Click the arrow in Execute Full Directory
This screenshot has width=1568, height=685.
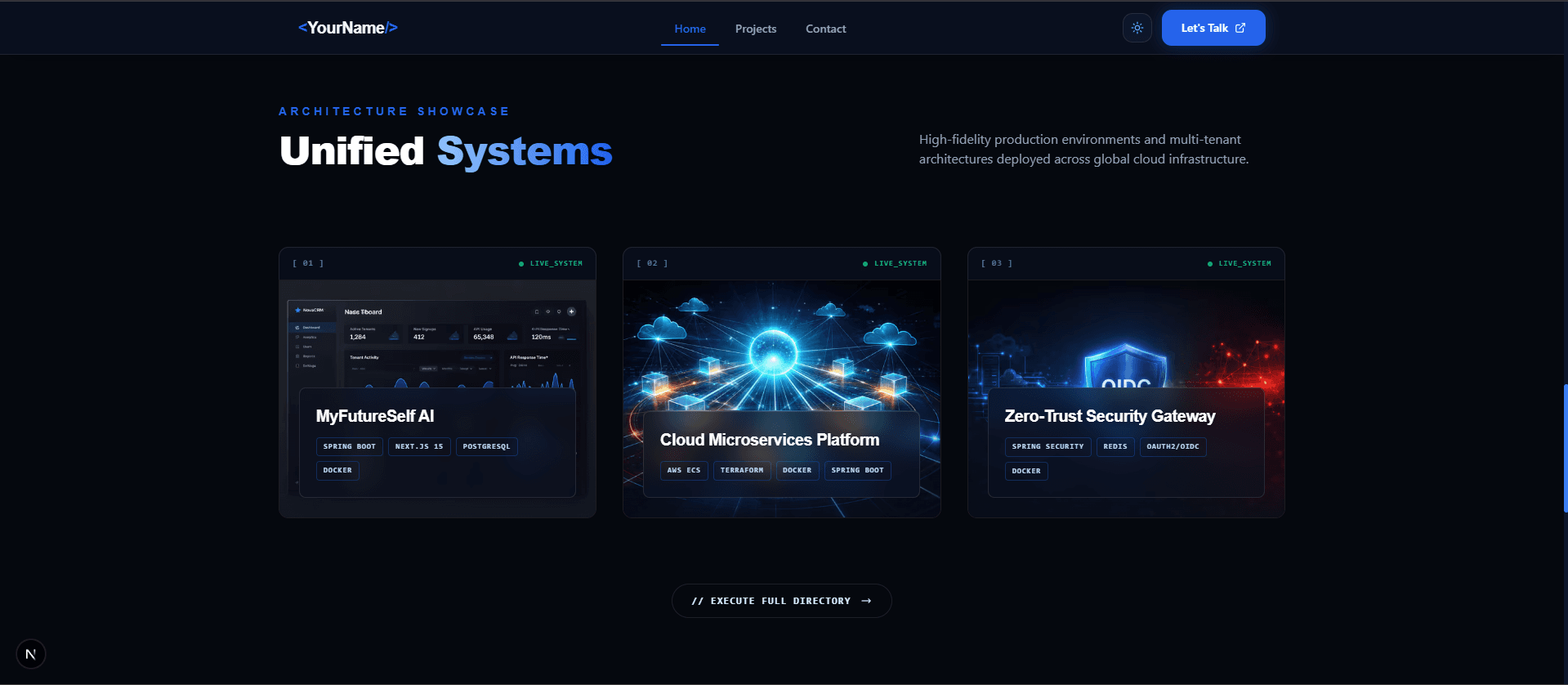click(866, 601)
